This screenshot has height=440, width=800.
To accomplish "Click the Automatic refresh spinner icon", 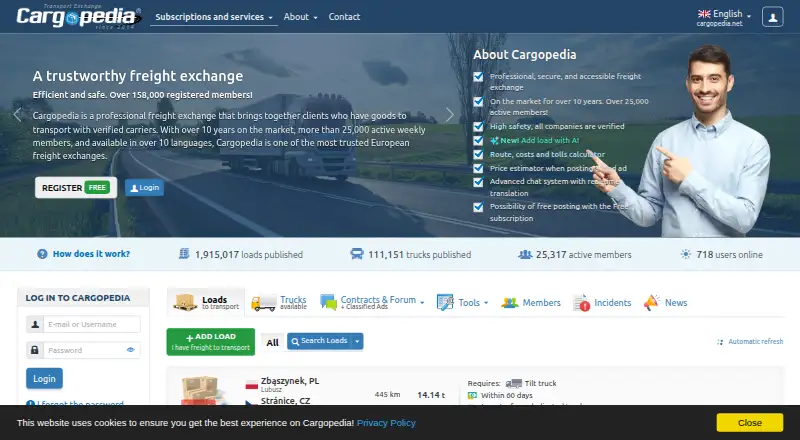I will pos(720,342).
